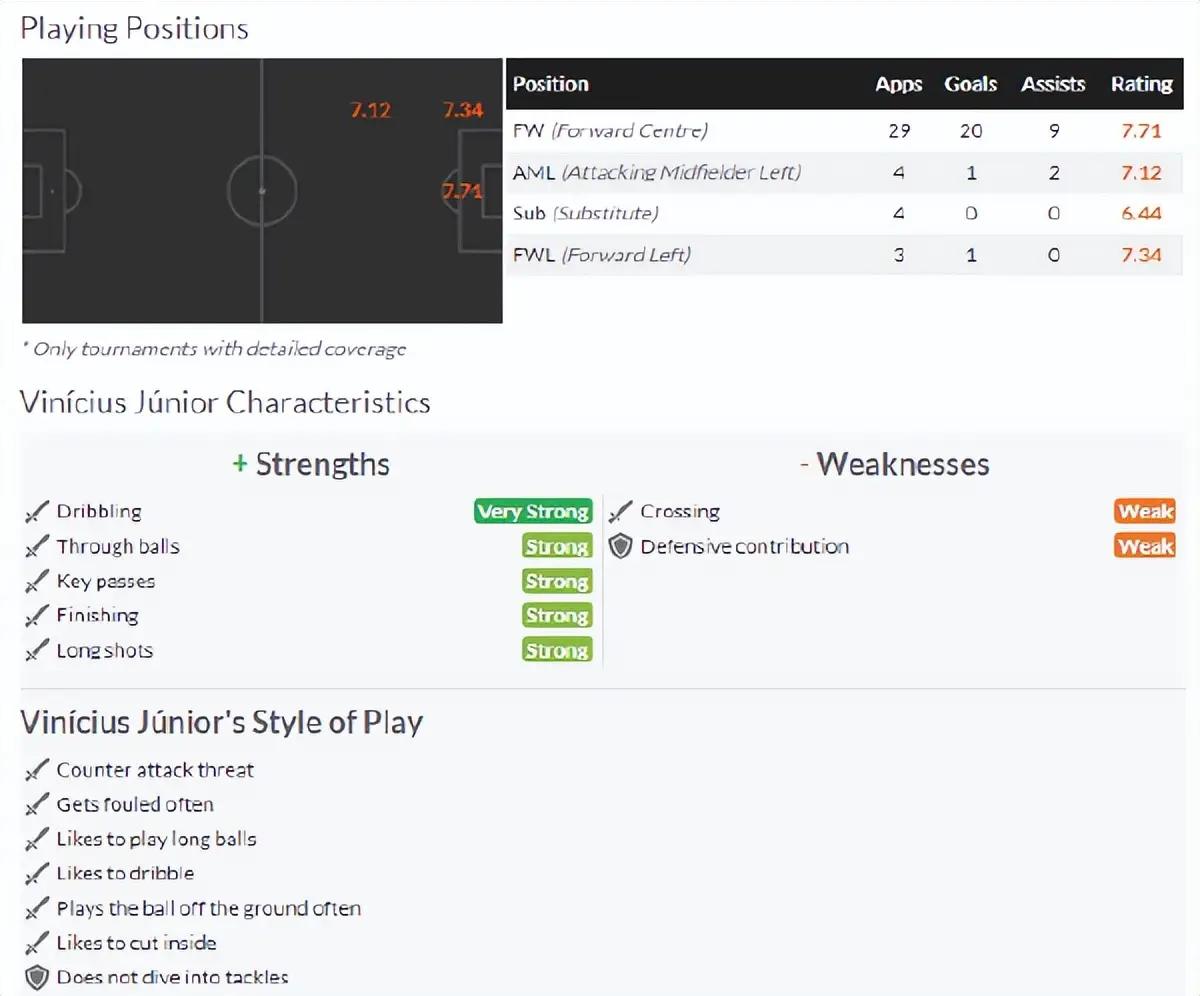
Task: Click the shield icon beside Defensive contribution
Action: (x=621, y=547)
